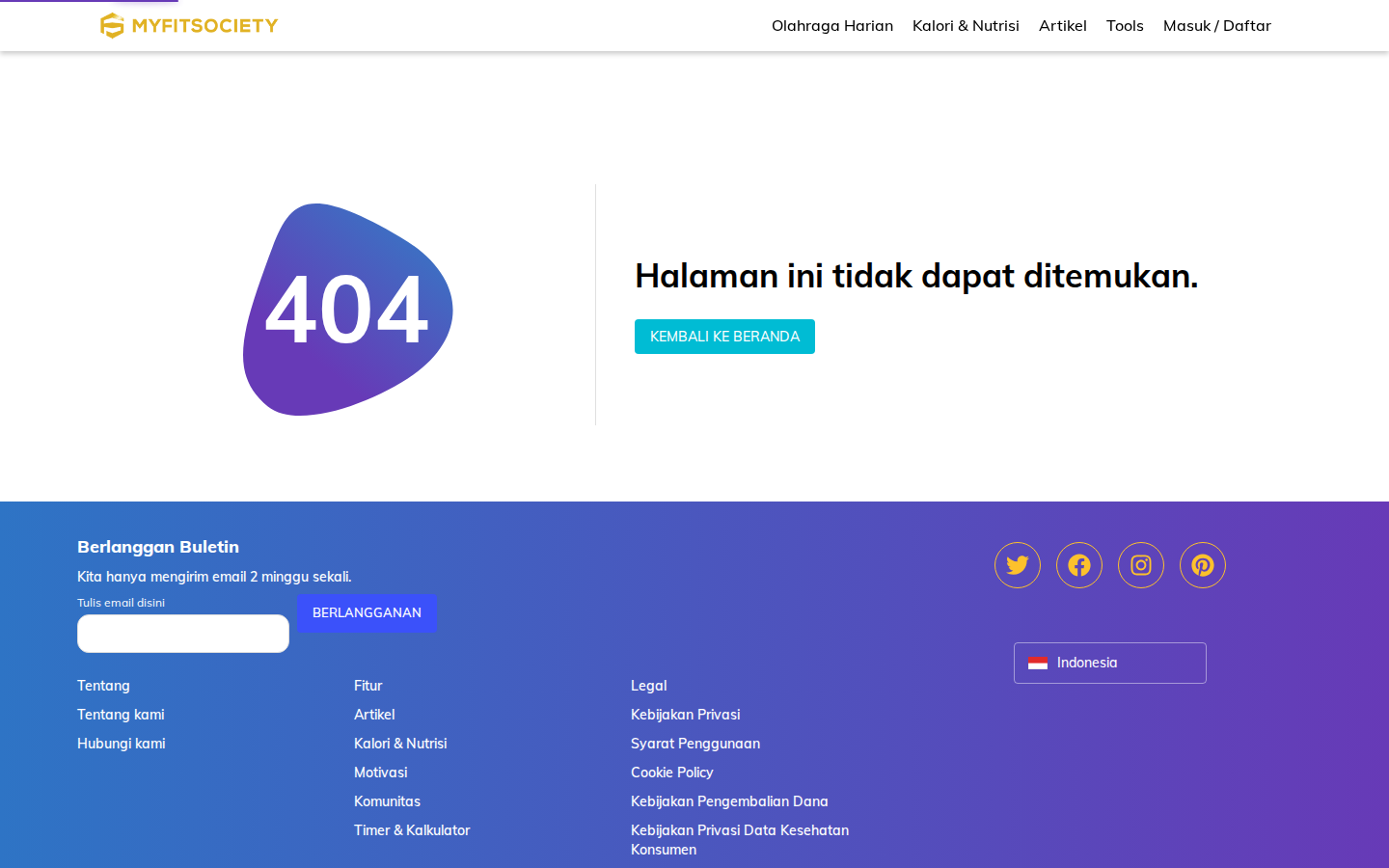
Task: Open the Kebijakan Privasi footer link
Action: coord(686,715)
